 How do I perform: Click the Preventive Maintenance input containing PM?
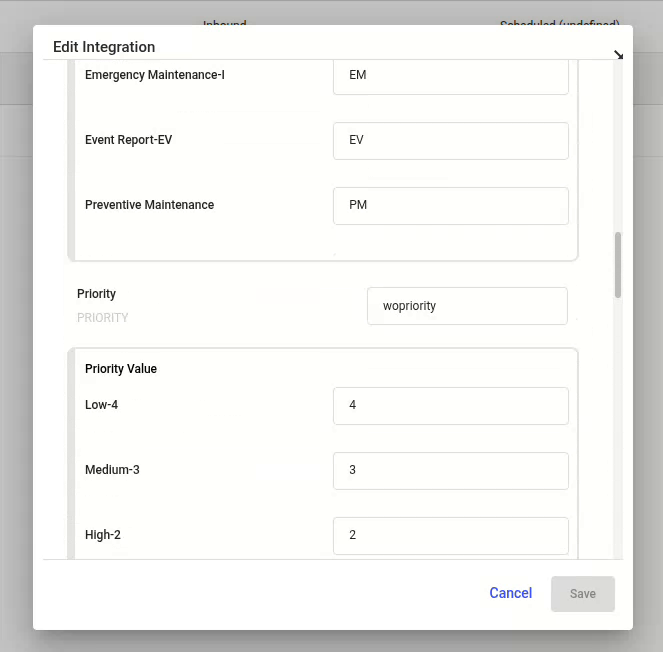pos(451,206)
